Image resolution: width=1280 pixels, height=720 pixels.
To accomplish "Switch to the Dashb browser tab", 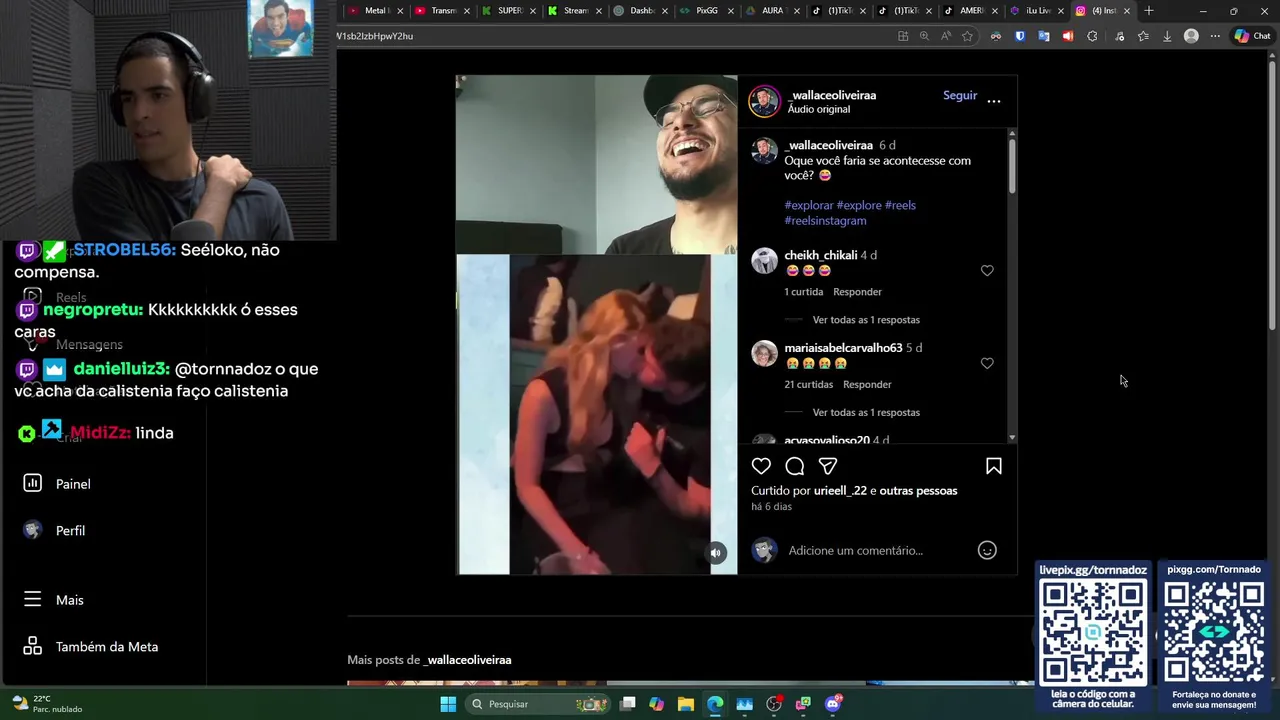I will [x=641, y=11].
